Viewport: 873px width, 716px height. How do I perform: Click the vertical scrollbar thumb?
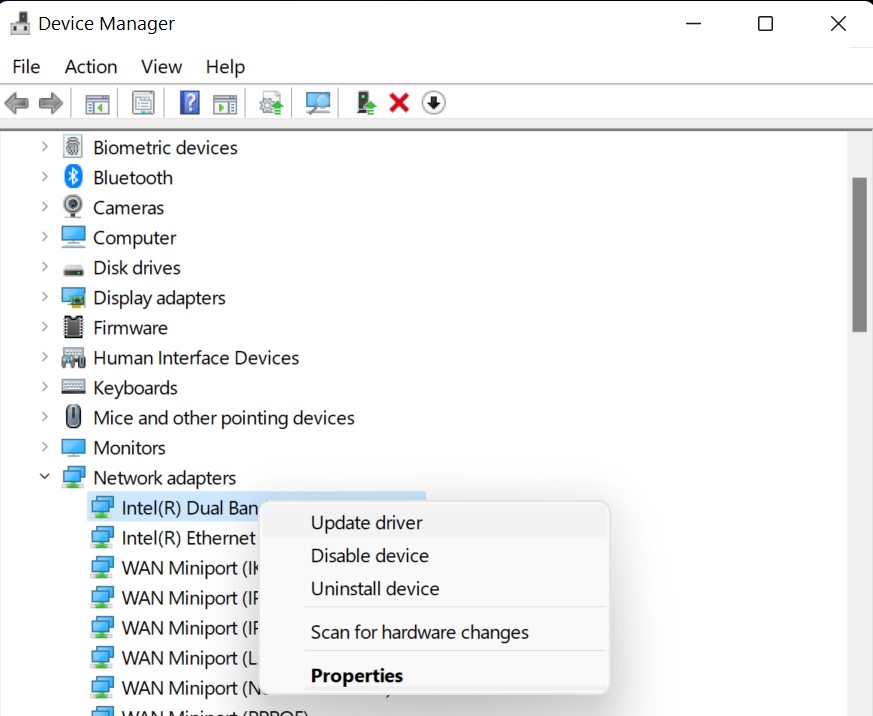pyautogui.click(x=859, y=255)
